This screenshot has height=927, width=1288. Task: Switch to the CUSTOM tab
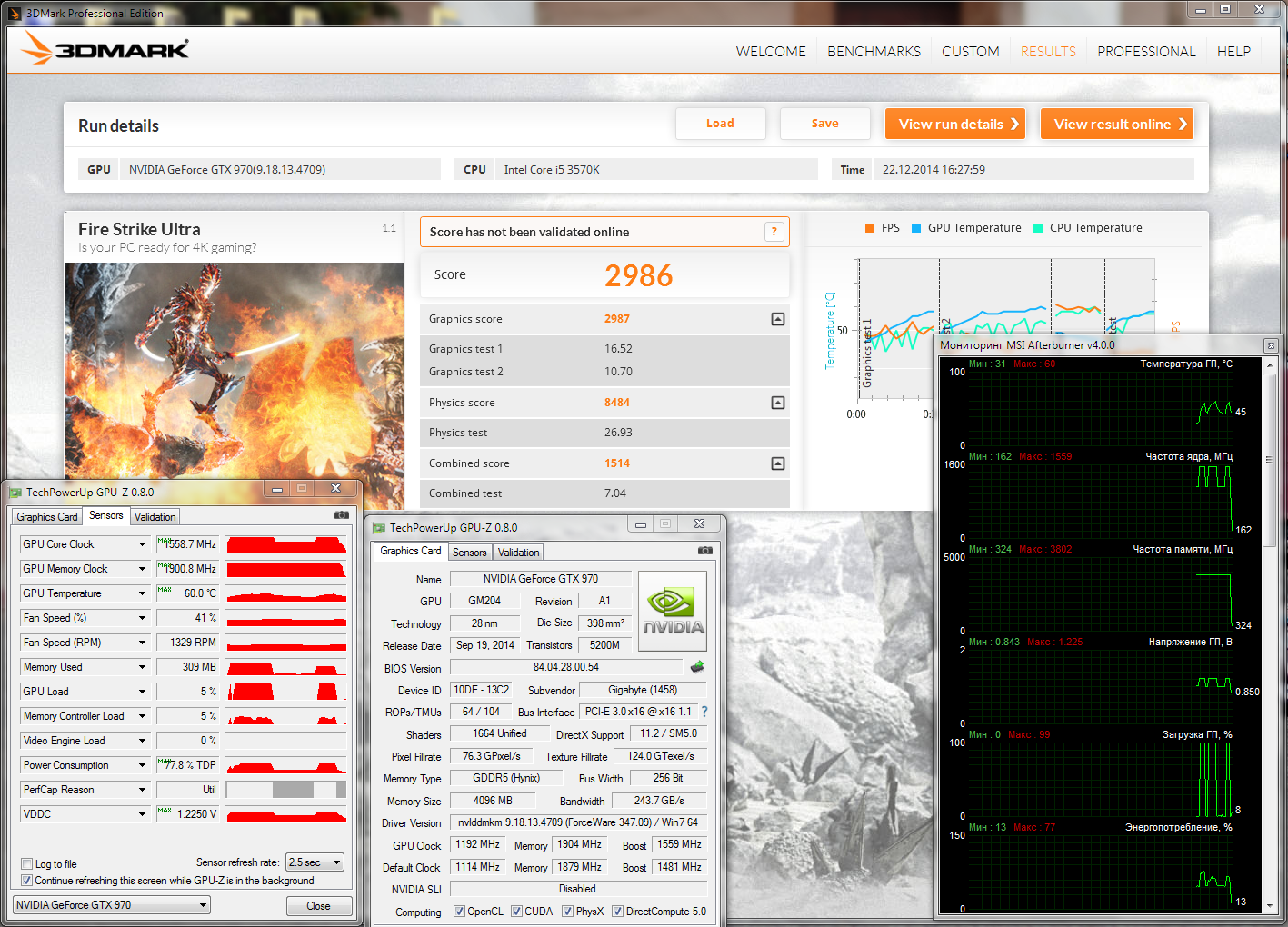click(x=971, y=52)
